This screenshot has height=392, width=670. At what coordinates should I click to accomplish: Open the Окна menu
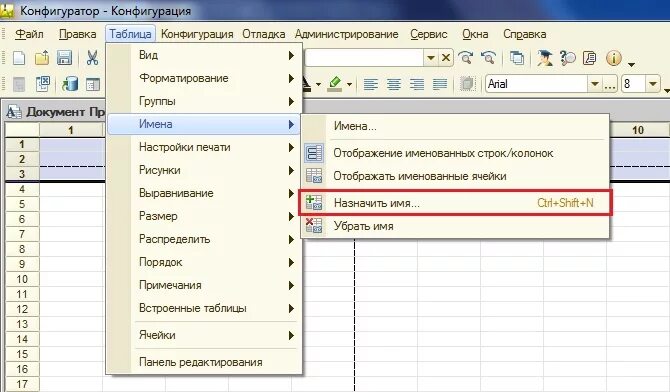475,34
